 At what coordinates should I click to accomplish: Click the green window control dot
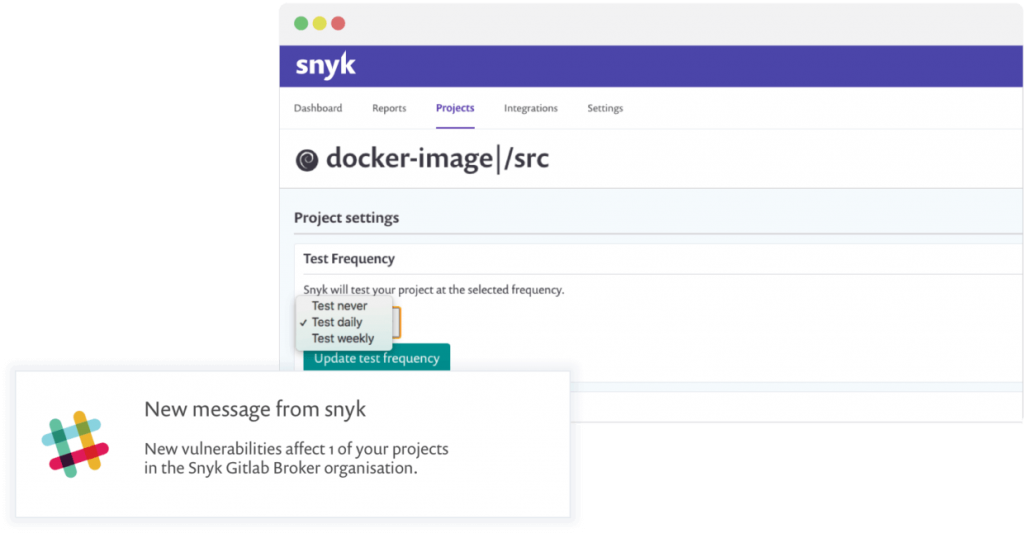coord(301,23)
